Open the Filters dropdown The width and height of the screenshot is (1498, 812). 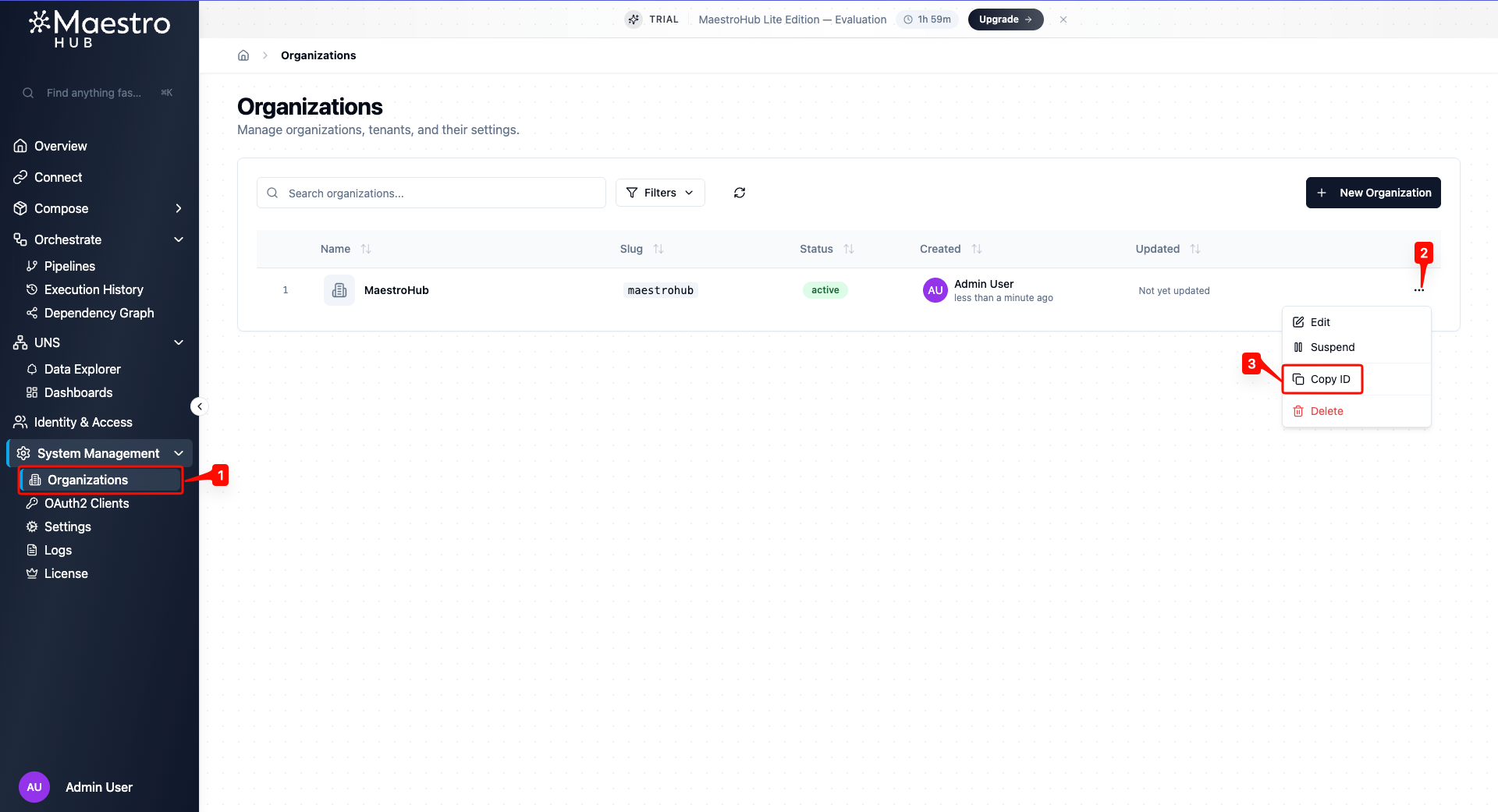(660, 193)
